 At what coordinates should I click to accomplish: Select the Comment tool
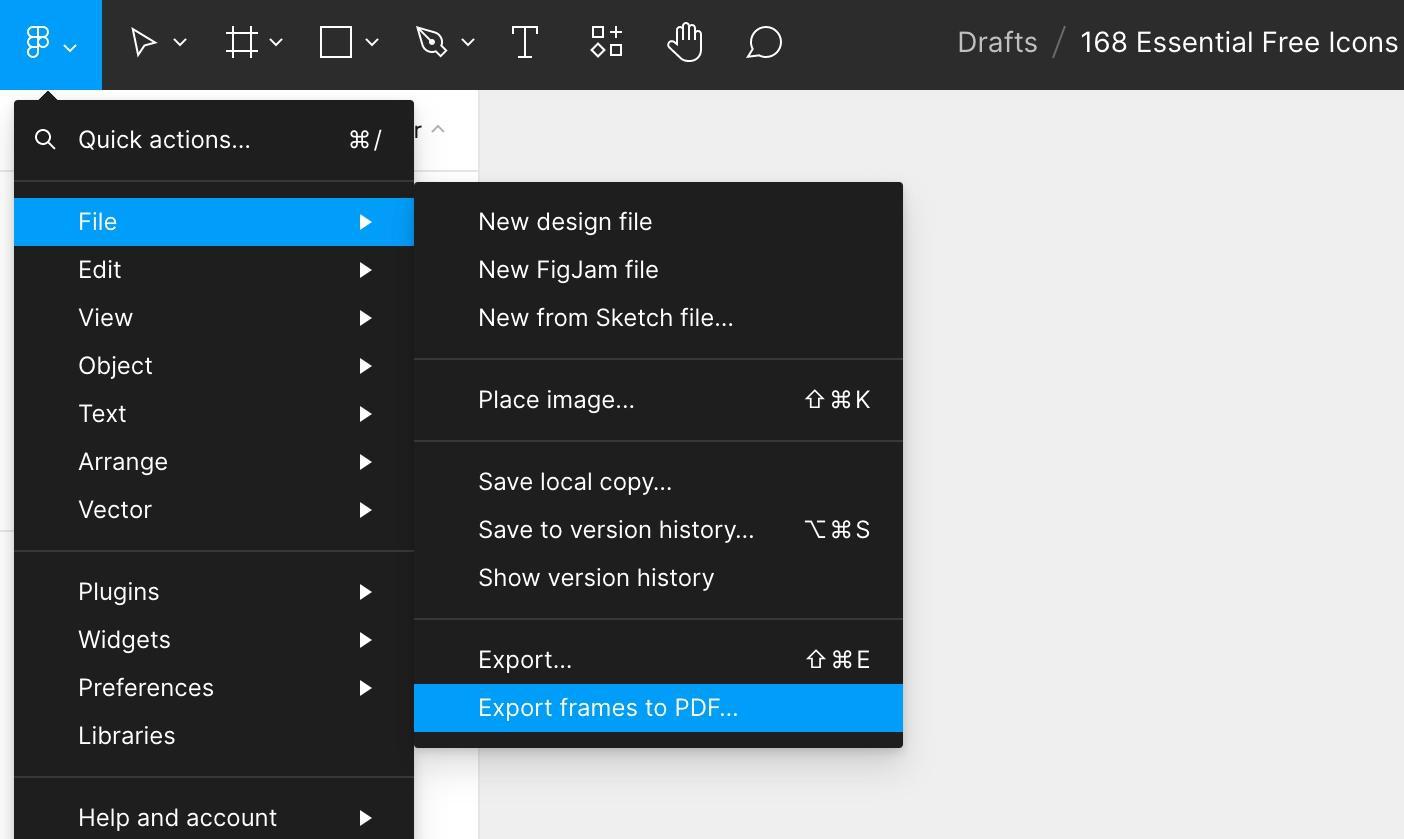click(x=764, y=43)
